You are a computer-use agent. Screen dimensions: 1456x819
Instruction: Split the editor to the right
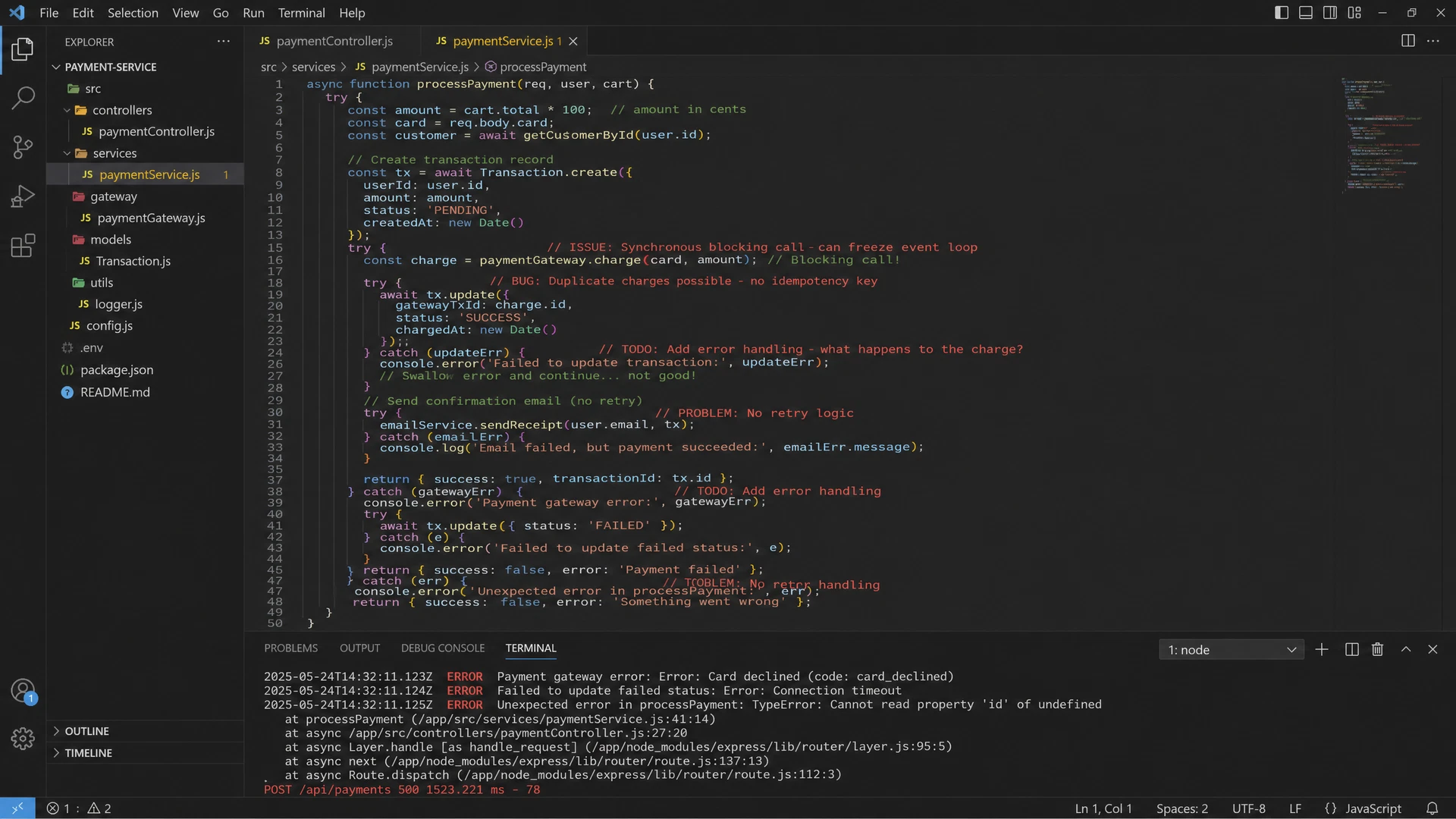point(1408,41)
